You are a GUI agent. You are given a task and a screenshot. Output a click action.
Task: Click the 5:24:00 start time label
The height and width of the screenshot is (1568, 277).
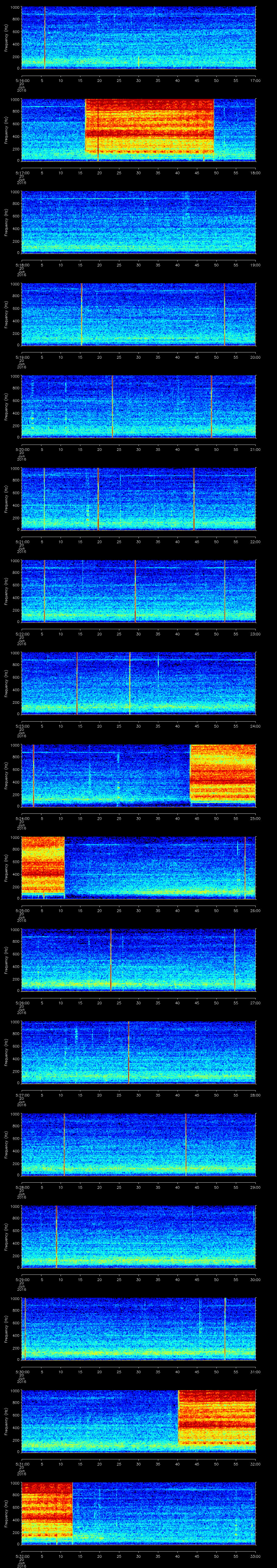click(22, 818)
